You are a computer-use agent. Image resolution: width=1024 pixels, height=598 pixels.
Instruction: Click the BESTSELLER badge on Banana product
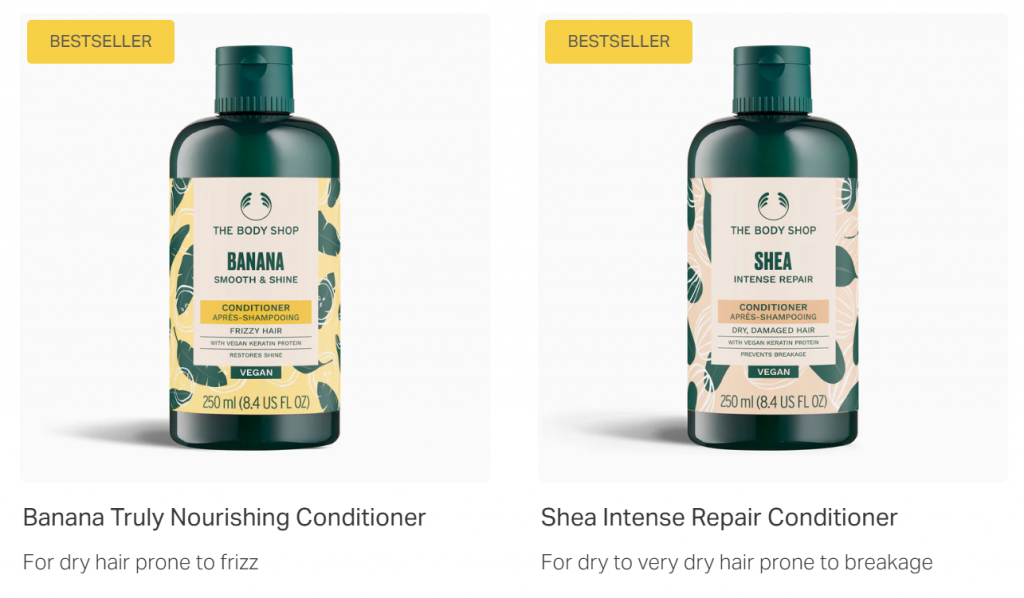pos(101,42)
